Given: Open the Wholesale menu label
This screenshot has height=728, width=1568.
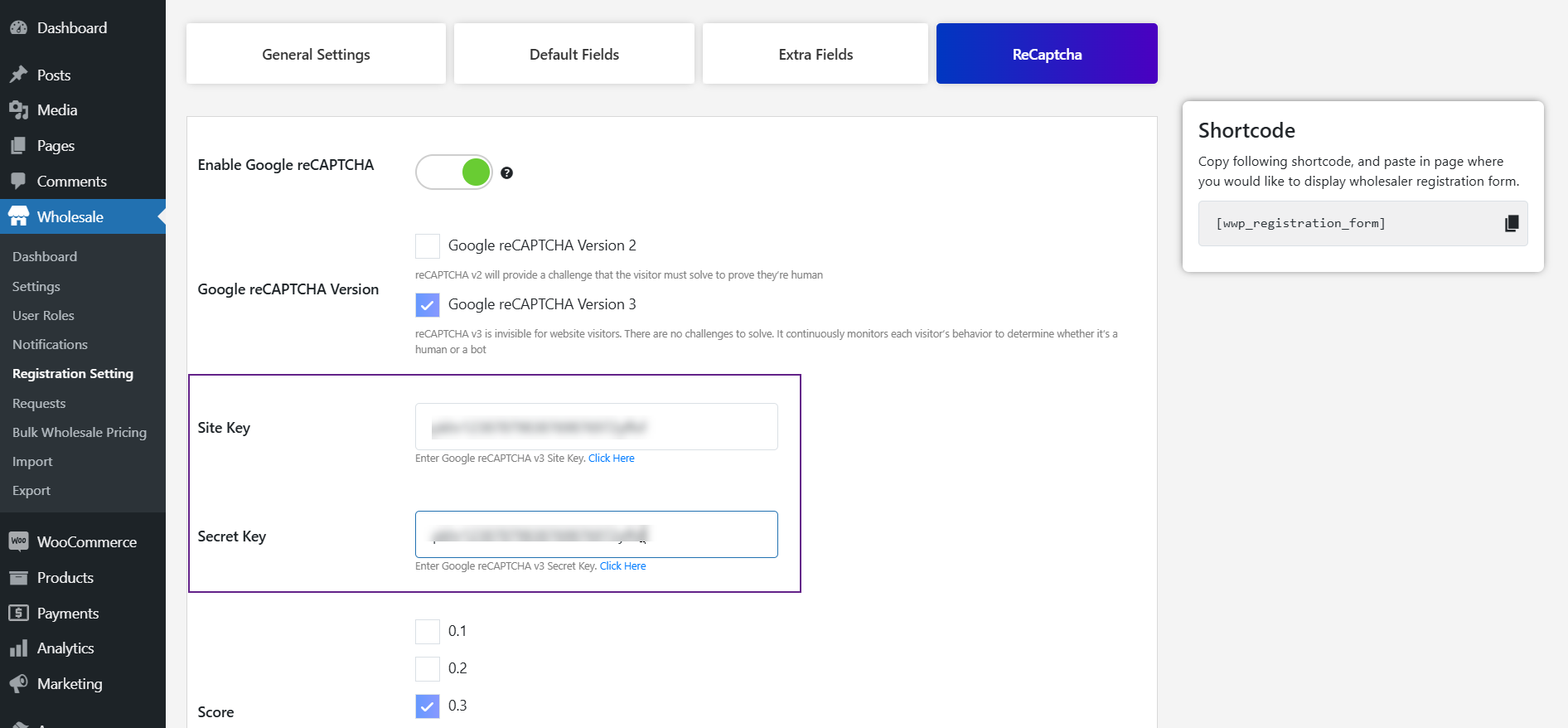Looking at the screenshot, I should click(x=70, y=216).
